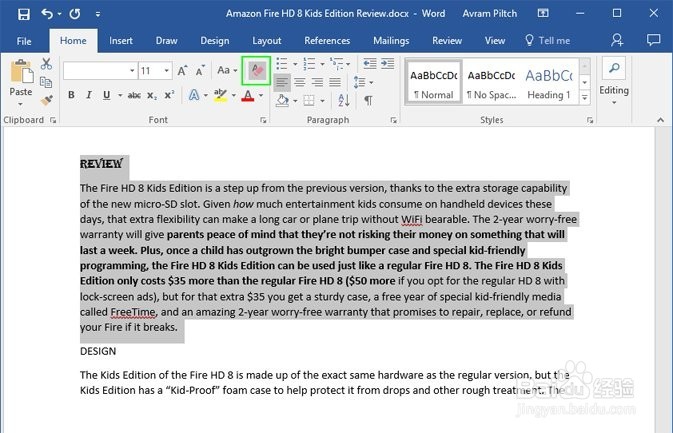Center the text
The height and width of the screenshot is (433, 673).
tap(300, 82)
